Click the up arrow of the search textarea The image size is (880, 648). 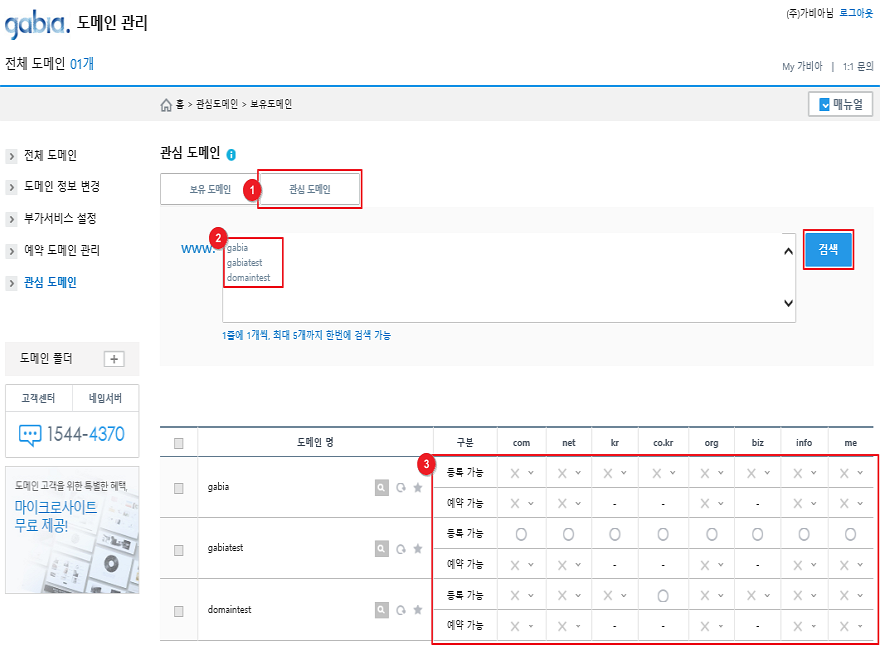pyautogui.click(x=788, y=251)
